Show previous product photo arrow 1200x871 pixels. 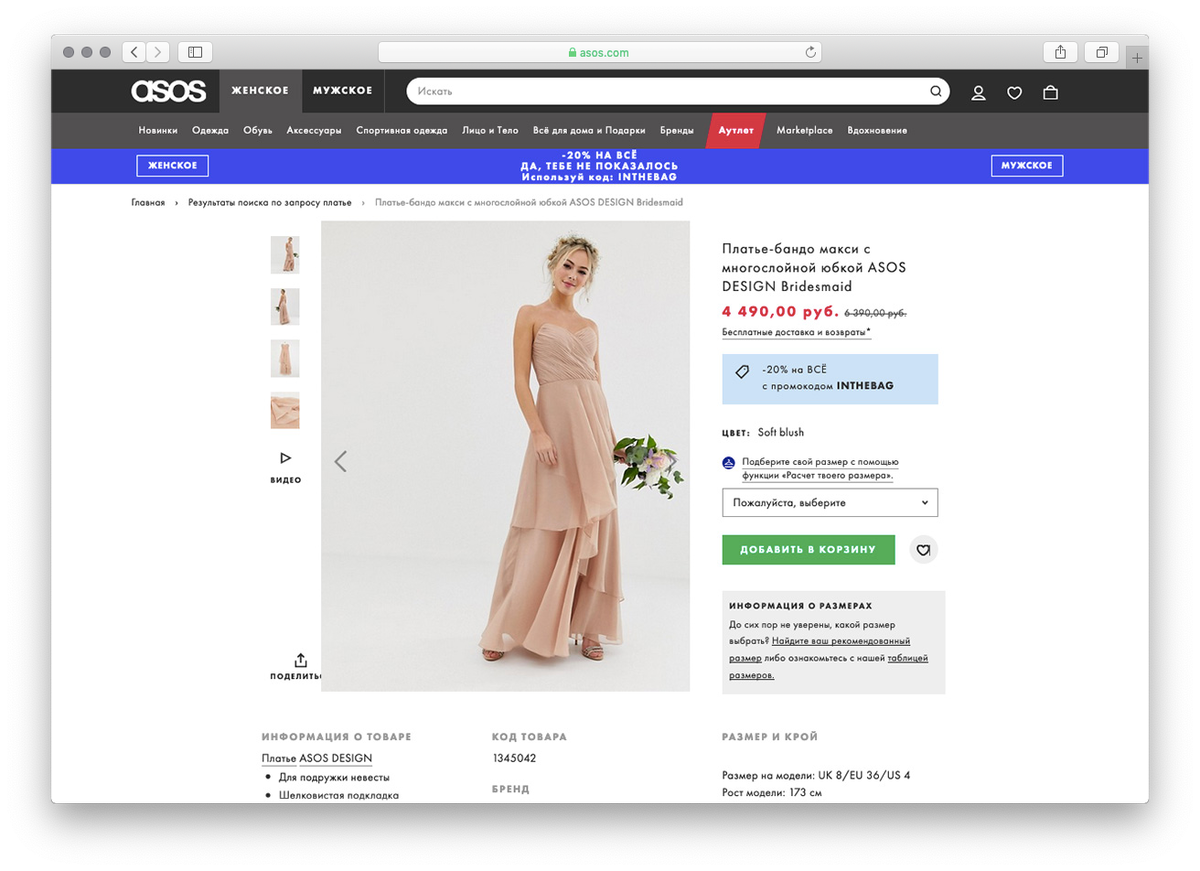pyautogui.click(x=341, y=461)
